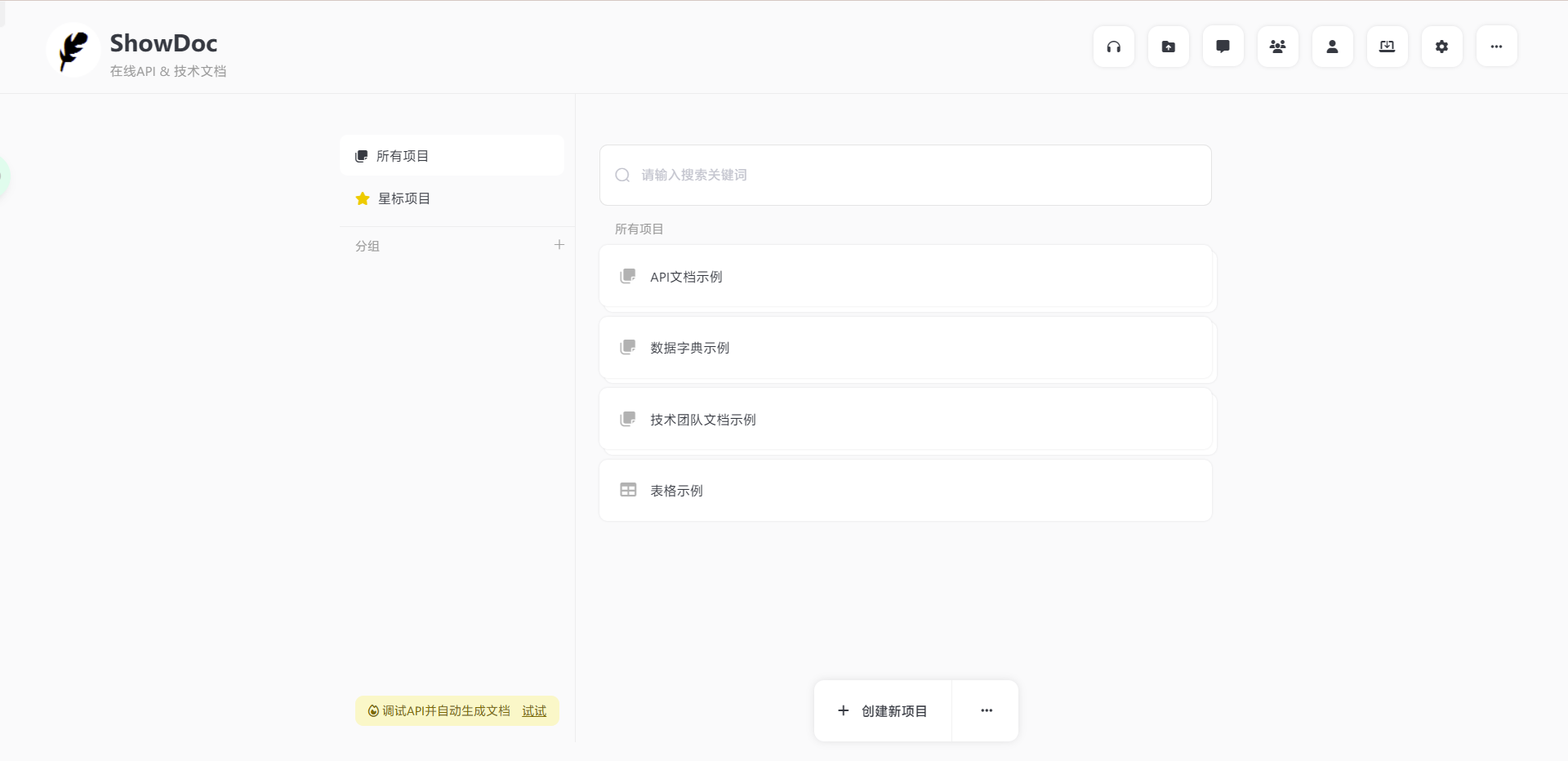This screenshot has height=761, width=1568.
Task: Open the team members group icon
Action: pos(1277,47)
